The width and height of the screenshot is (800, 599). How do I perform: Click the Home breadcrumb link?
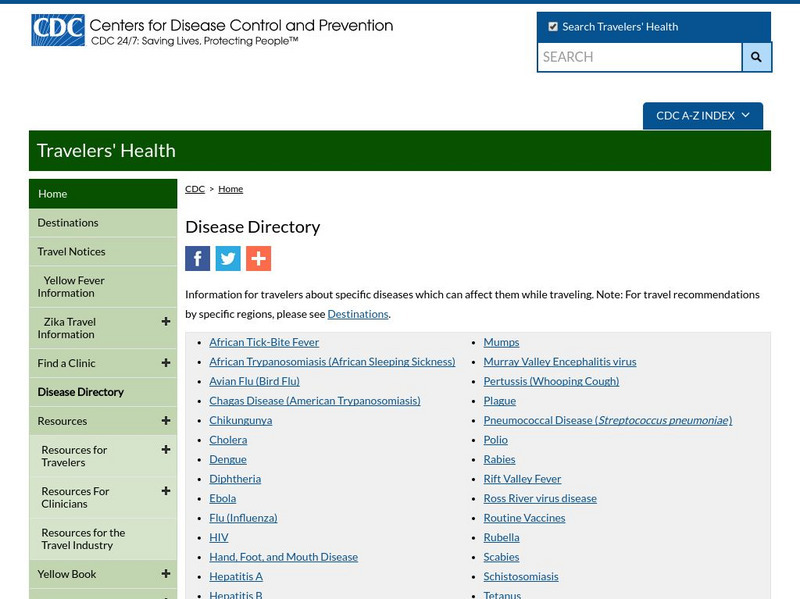coord(231,189)
